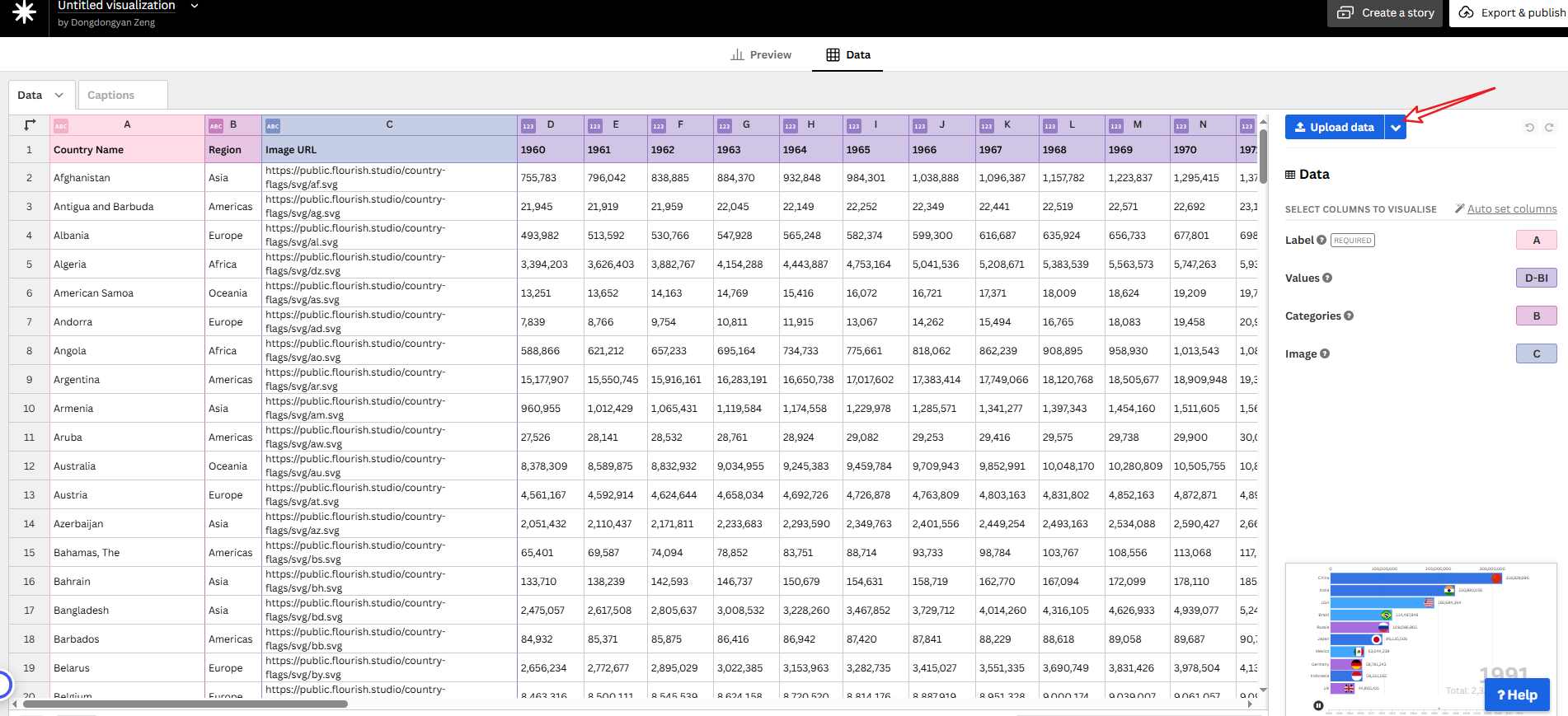Select the Australia flag URL cell
1568x716 pixels.
[389, 466]
